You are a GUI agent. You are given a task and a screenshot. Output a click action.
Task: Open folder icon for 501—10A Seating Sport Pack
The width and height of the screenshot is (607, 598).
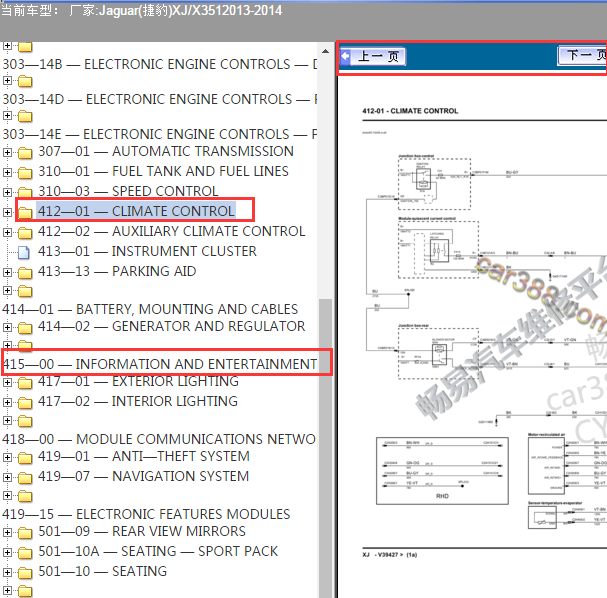coord(25,553)
